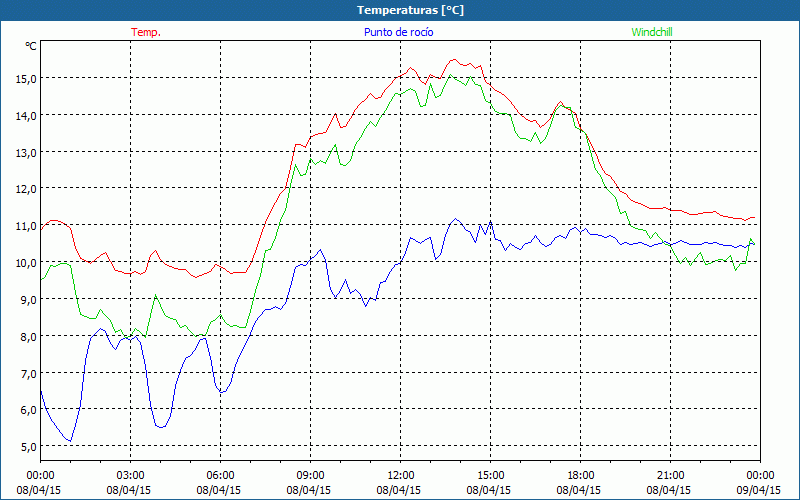Click the 13,0 y-axis value
Image resolution: width=800 pixels, height=500 pixels.
pyautogui.click(x=28, y=153)
